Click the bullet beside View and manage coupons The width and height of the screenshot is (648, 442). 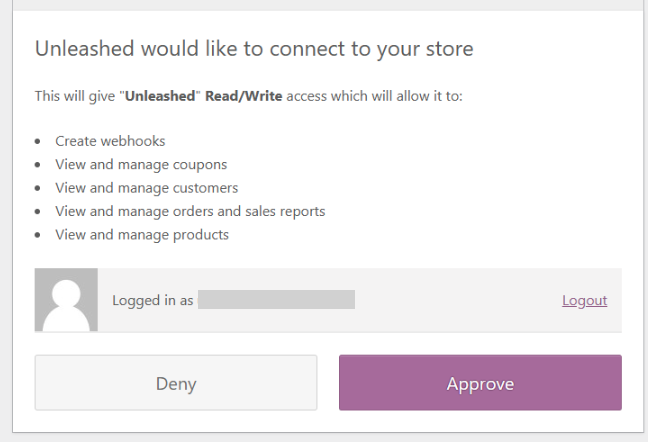[38, 165]
